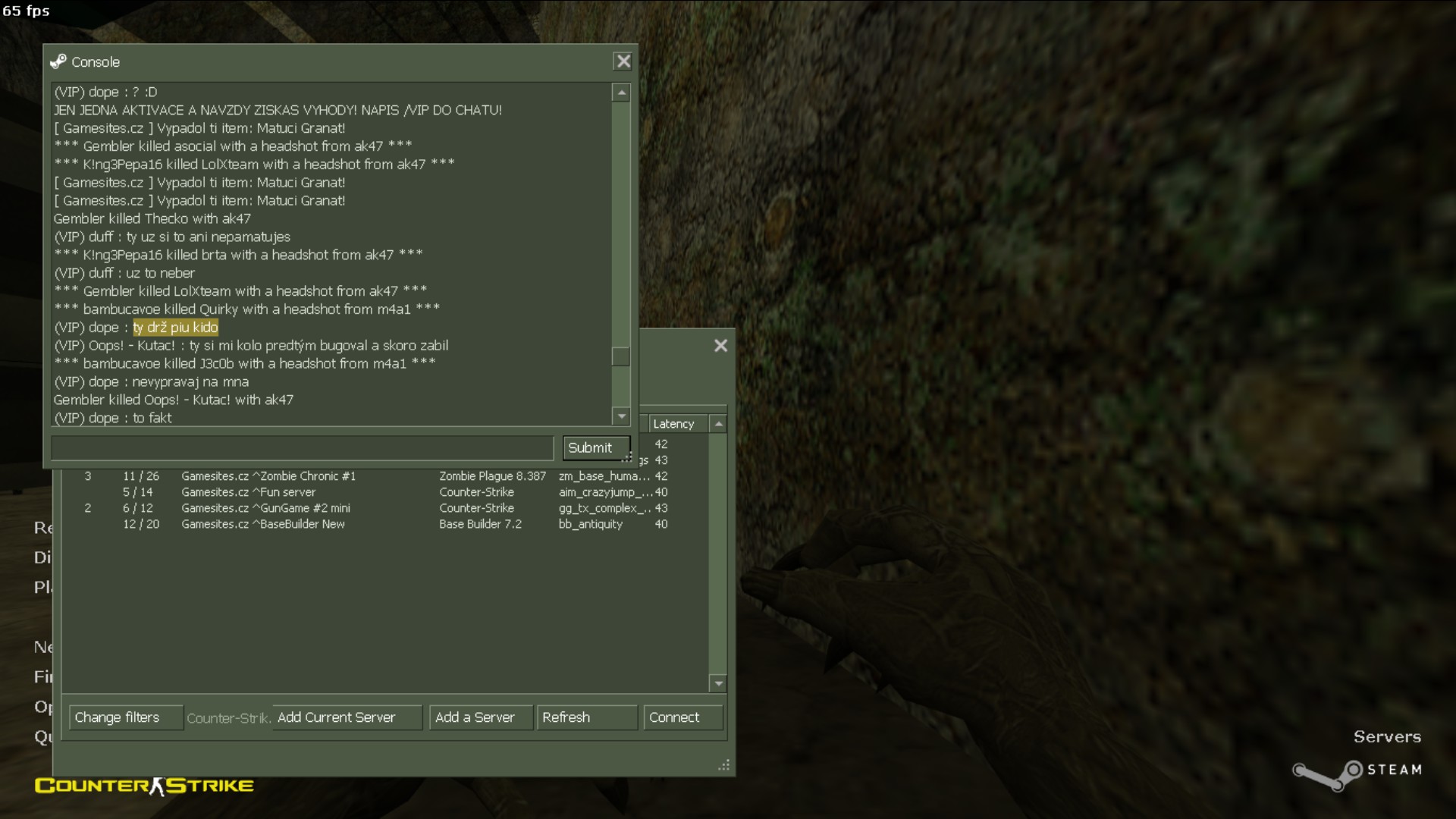Click the console window resize grip
1456x819 pixels.
coord(627,457)
